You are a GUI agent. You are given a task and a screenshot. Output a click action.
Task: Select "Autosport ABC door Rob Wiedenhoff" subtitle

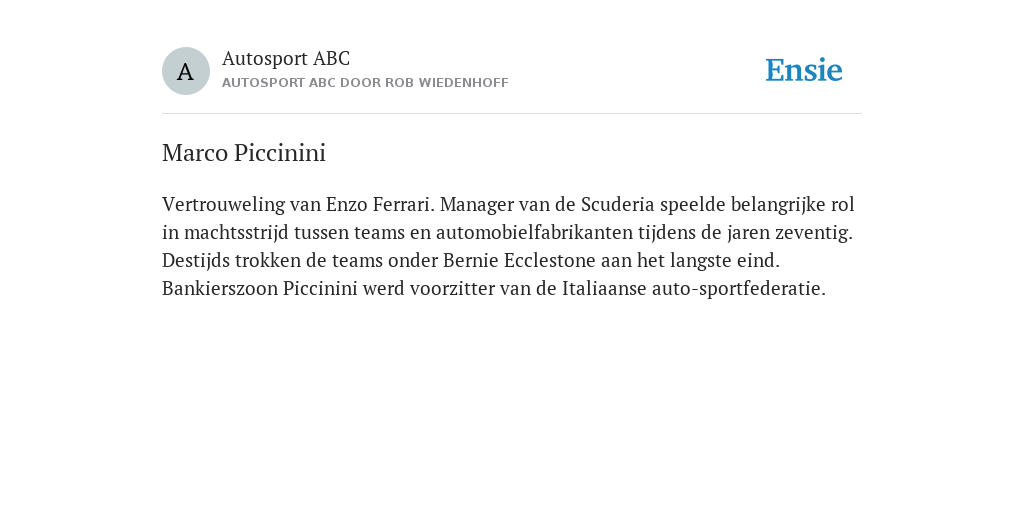point(365,83)
